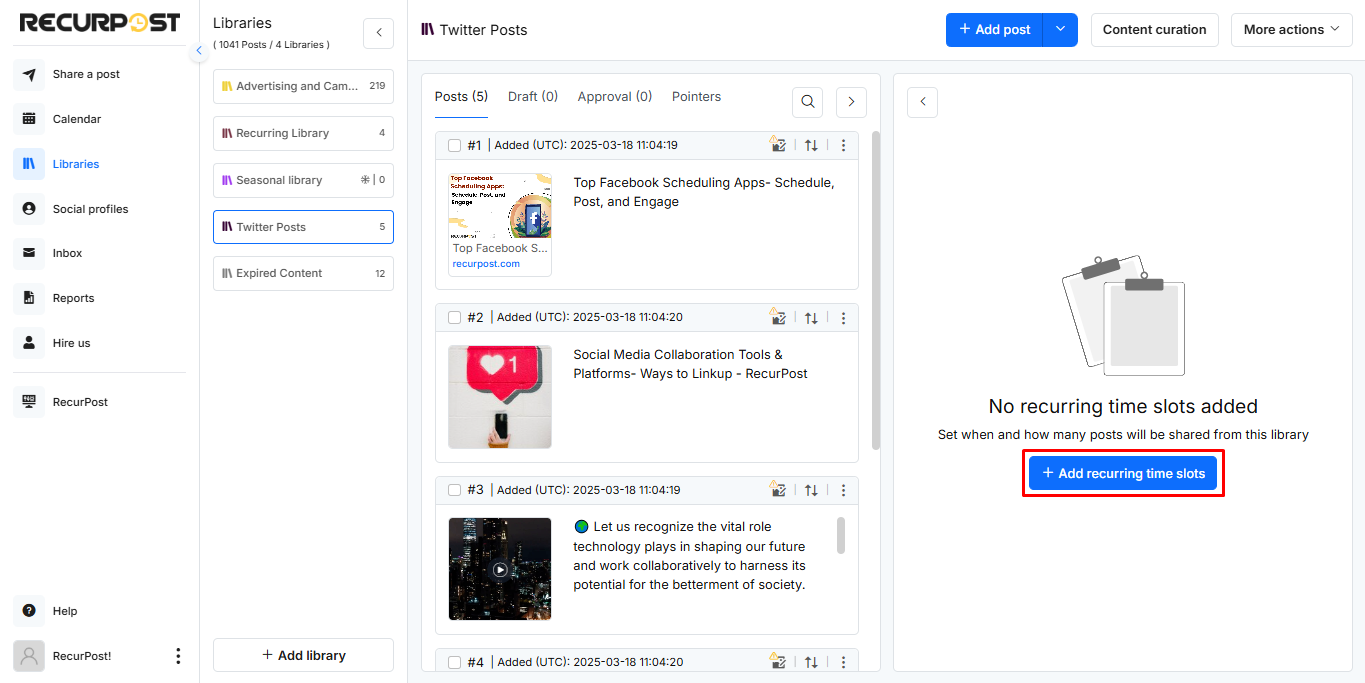Click the edit icon on post #3

click(778, 490)
